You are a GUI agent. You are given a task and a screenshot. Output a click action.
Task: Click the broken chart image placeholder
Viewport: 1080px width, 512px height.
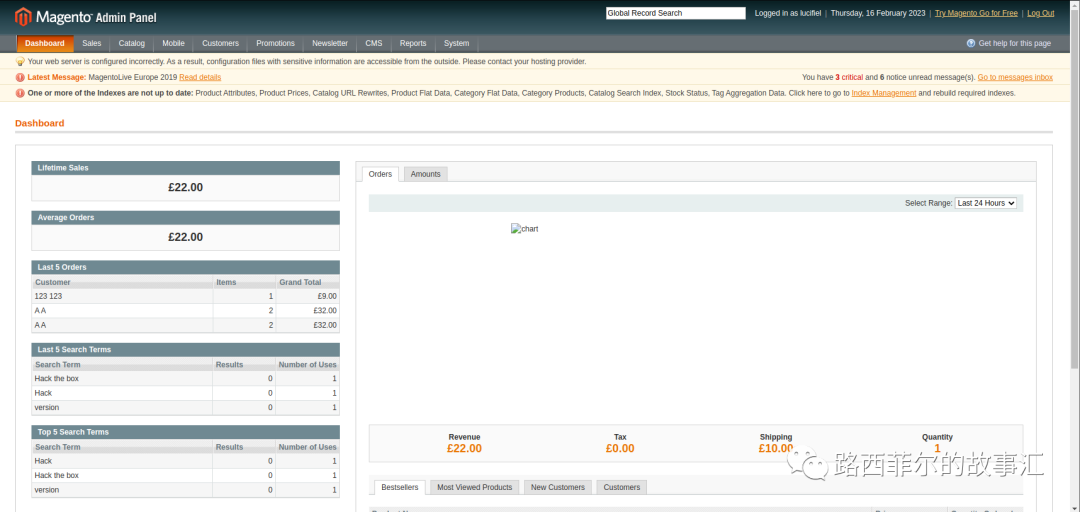(525, 229)
